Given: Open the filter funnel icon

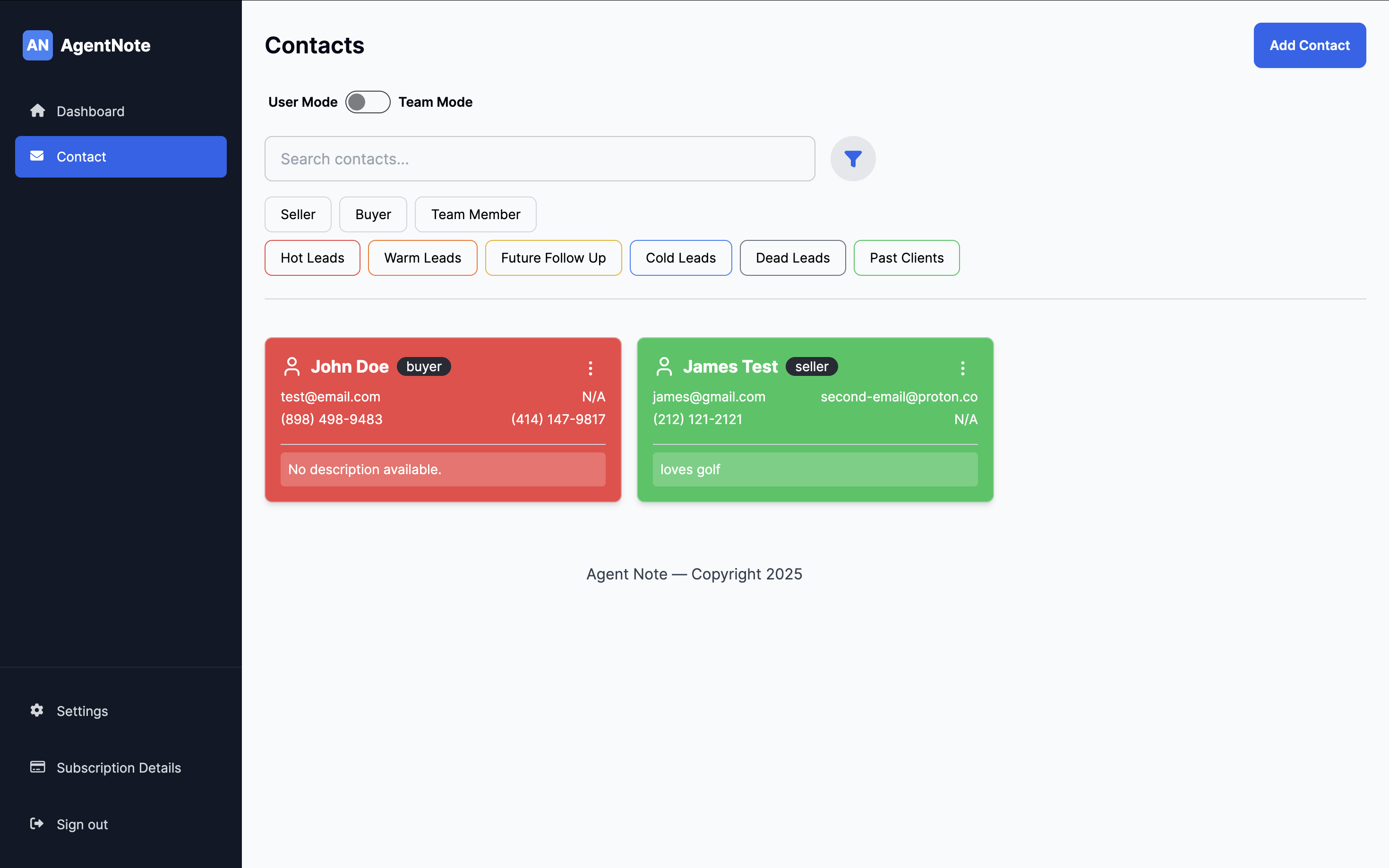Looking at the screenshot, I should 853,159.
